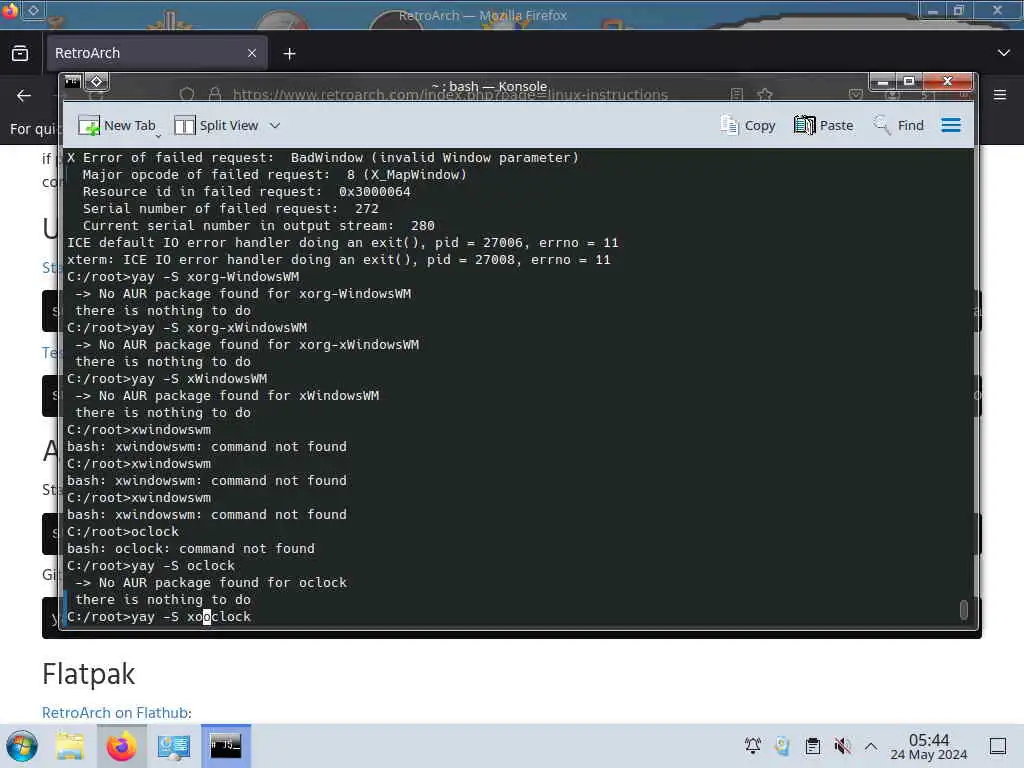1024x768 pixels.
Task: Open the Firefox list all tabs dropdown
Action: (x=1004, y=53)
